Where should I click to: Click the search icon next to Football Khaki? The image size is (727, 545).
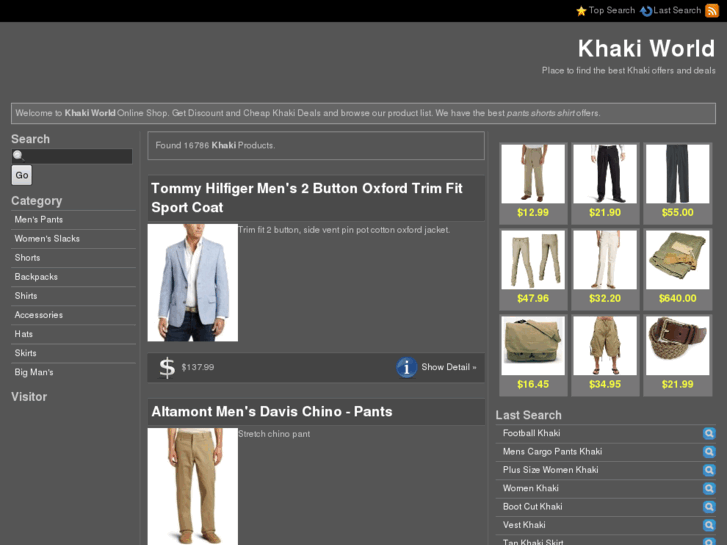(709, 433)
